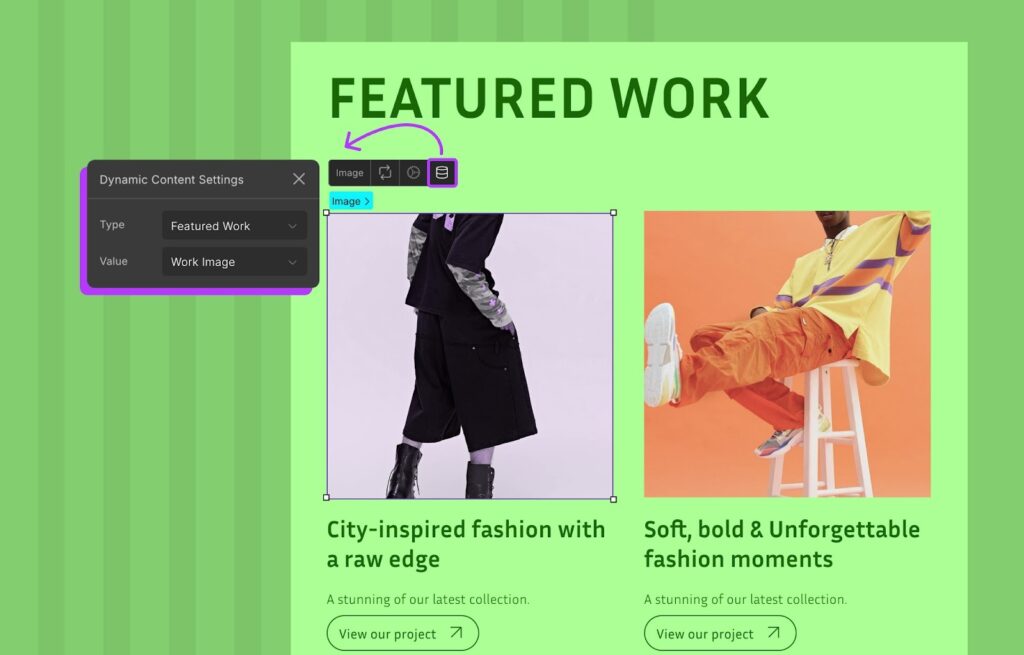Click the database dynamic content icon
This screenshot has width=1024, height=655.
pos(442,173)
